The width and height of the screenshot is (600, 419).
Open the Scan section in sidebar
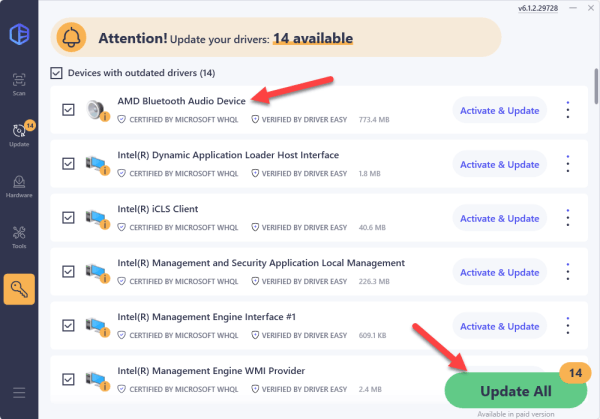pos(19,83)
